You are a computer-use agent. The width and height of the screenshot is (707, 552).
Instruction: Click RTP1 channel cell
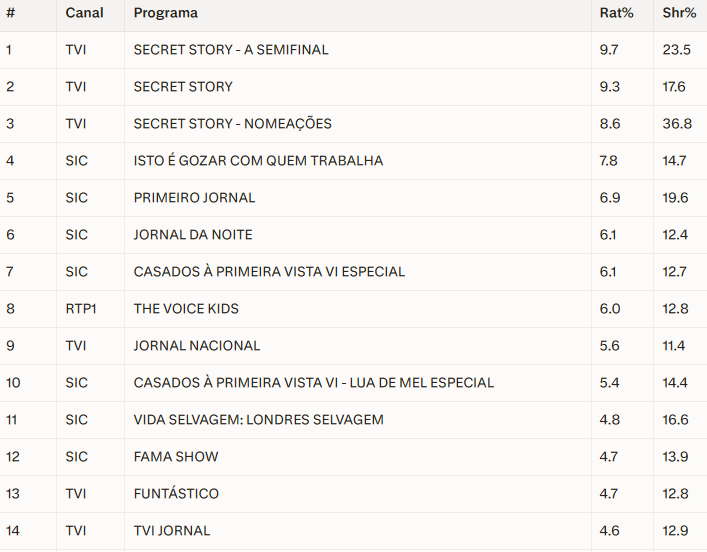(81, 309)
